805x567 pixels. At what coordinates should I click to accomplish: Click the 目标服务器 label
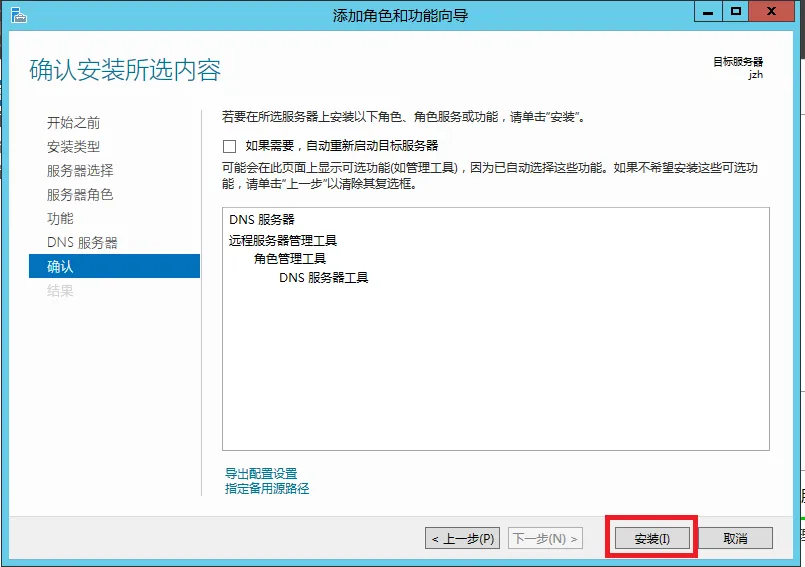[738, 62]
